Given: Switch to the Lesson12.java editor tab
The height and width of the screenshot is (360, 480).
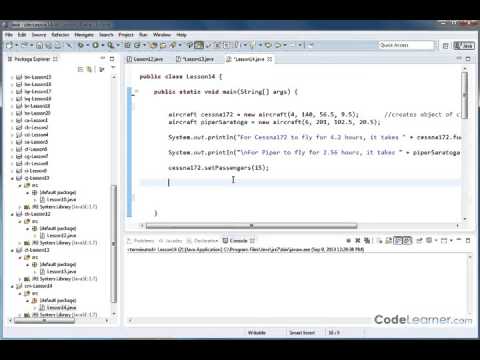Looking at the screenshot, I should pyautogui.click(x=145, y=59).
